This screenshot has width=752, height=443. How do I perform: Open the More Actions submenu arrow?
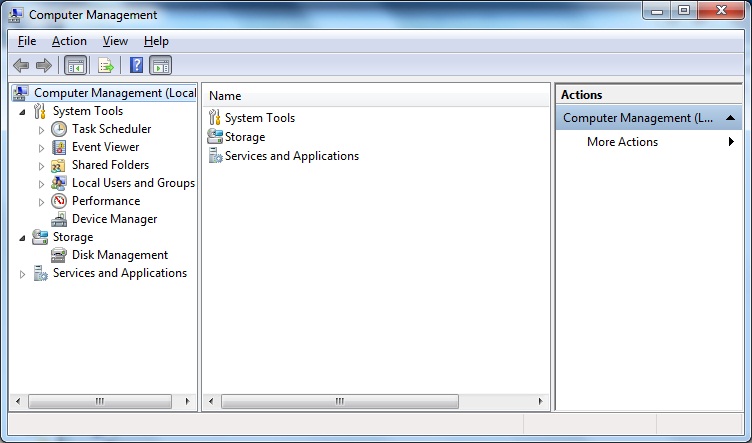tap(731, 141)
